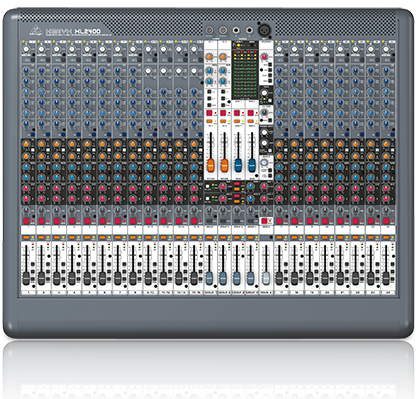The image size is (418, 399).
Task: Click the XLR lamp socket at top
Action: (264, 30)
